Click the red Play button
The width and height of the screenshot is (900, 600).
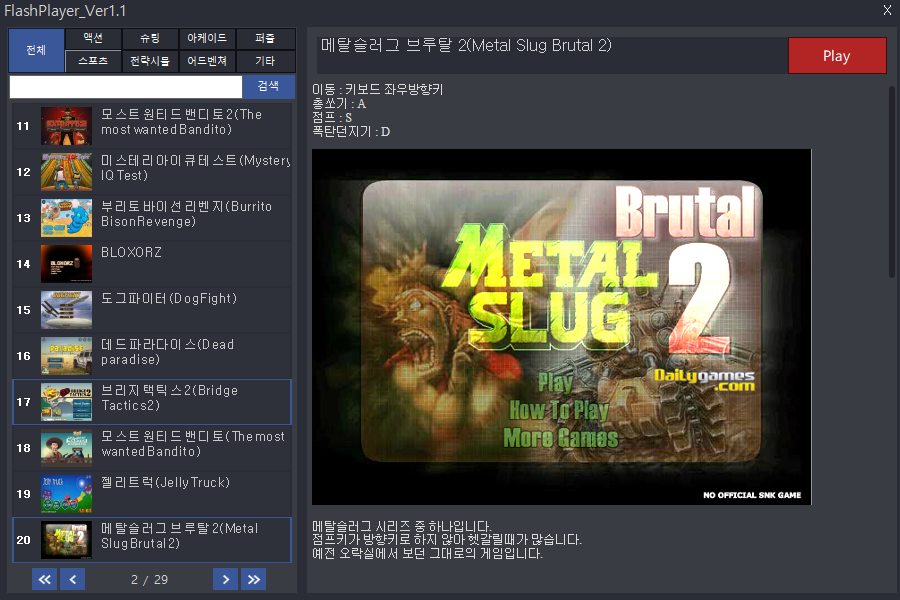coord(837,56)
